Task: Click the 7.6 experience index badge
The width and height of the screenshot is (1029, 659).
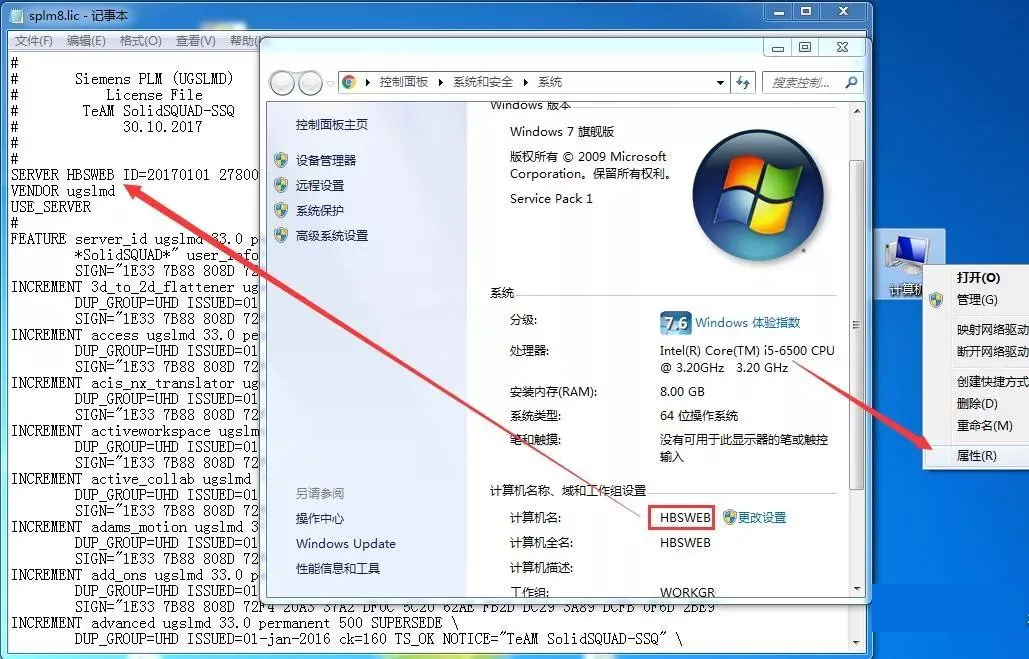Action: click(x=675, y=322)
